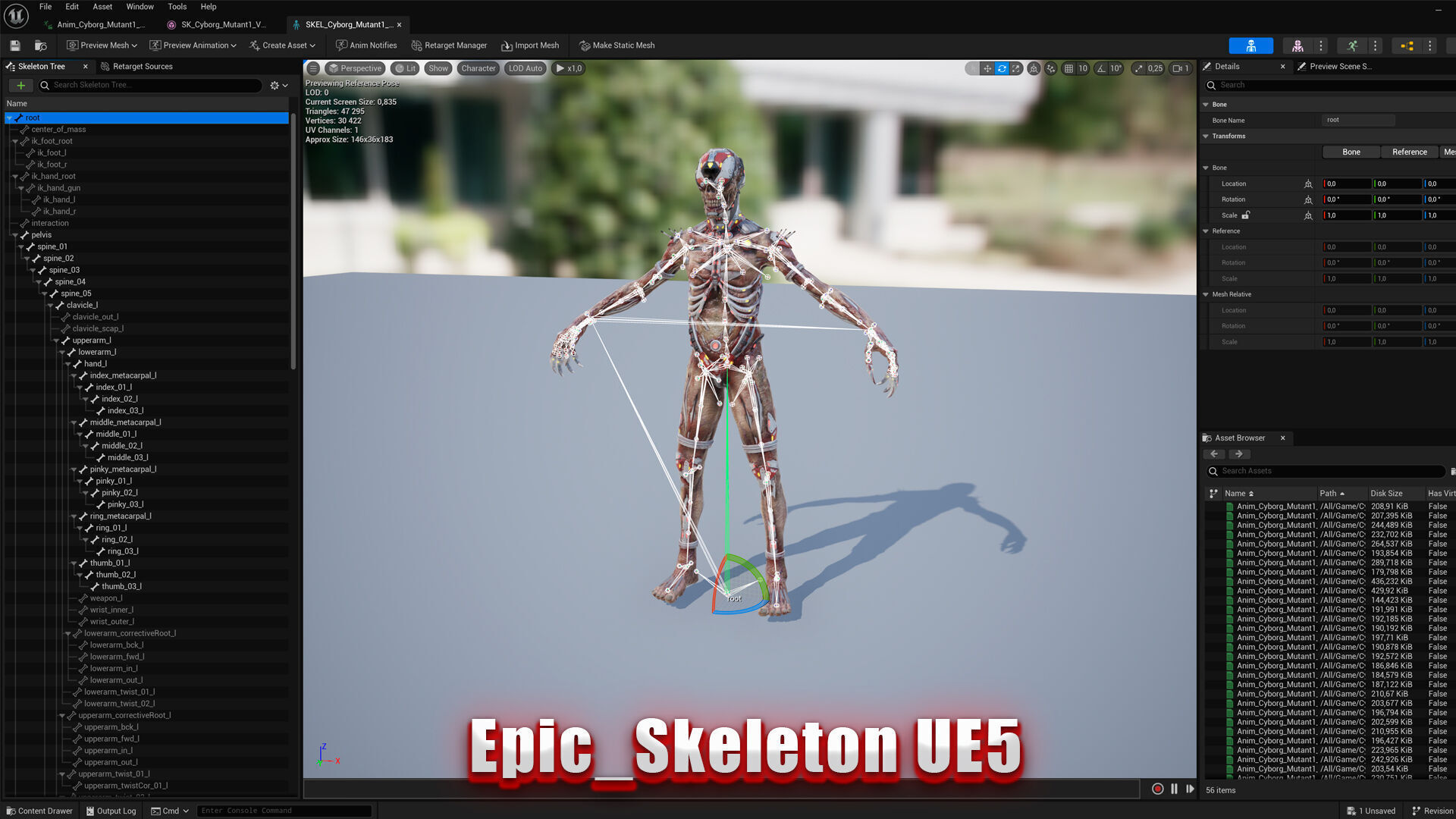The width and height of the screenshot is (1456, 819).
Task: Pause the preview playback
Action: [x=1174, y=789]
